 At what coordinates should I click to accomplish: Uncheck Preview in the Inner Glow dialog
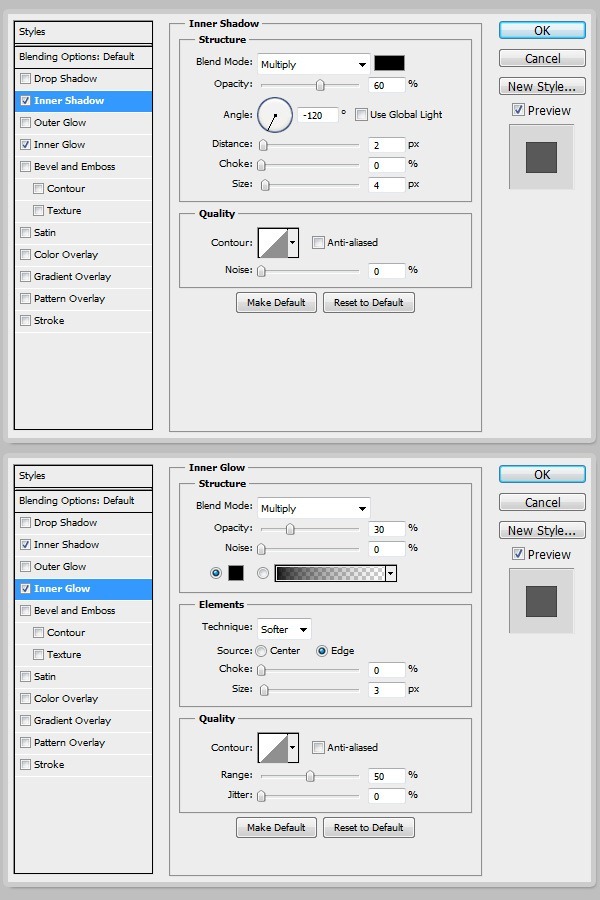(518, 554)
